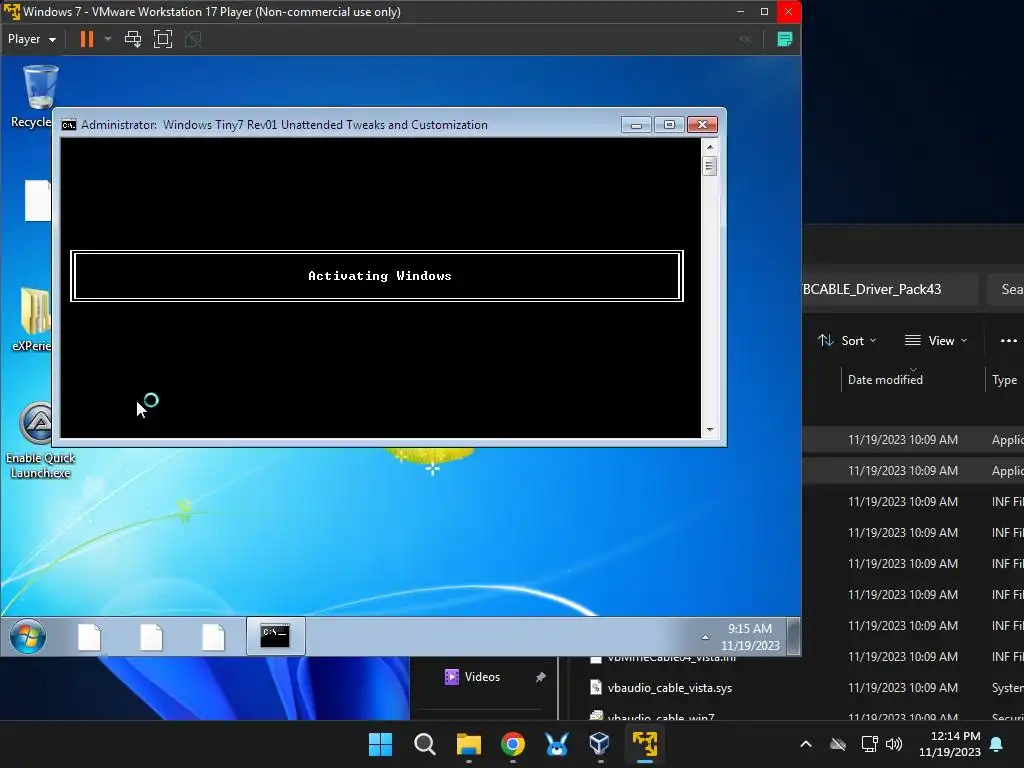This screenshot has width=1024, height=768.
Task: Click the up arrow of the console scrollbar
Action: tap(710, 147)
